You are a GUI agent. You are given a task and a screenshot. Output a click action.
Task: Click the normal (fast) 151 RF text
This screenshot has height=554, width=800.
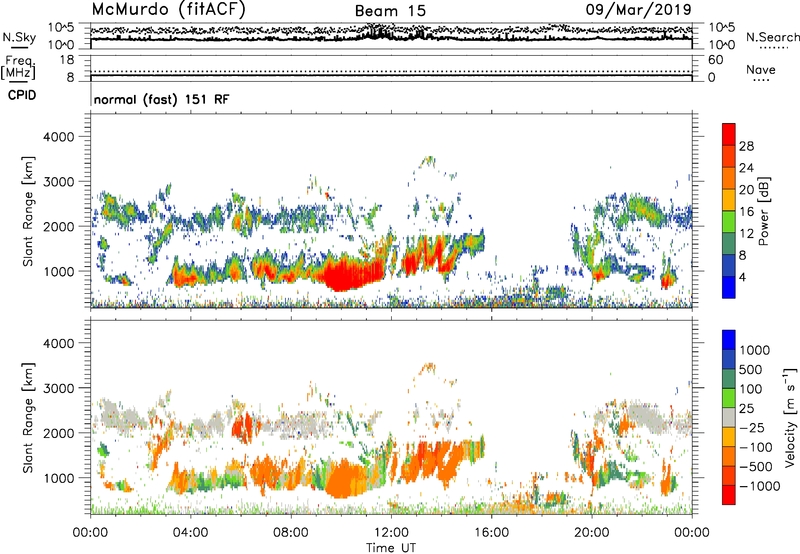[162, 99]
